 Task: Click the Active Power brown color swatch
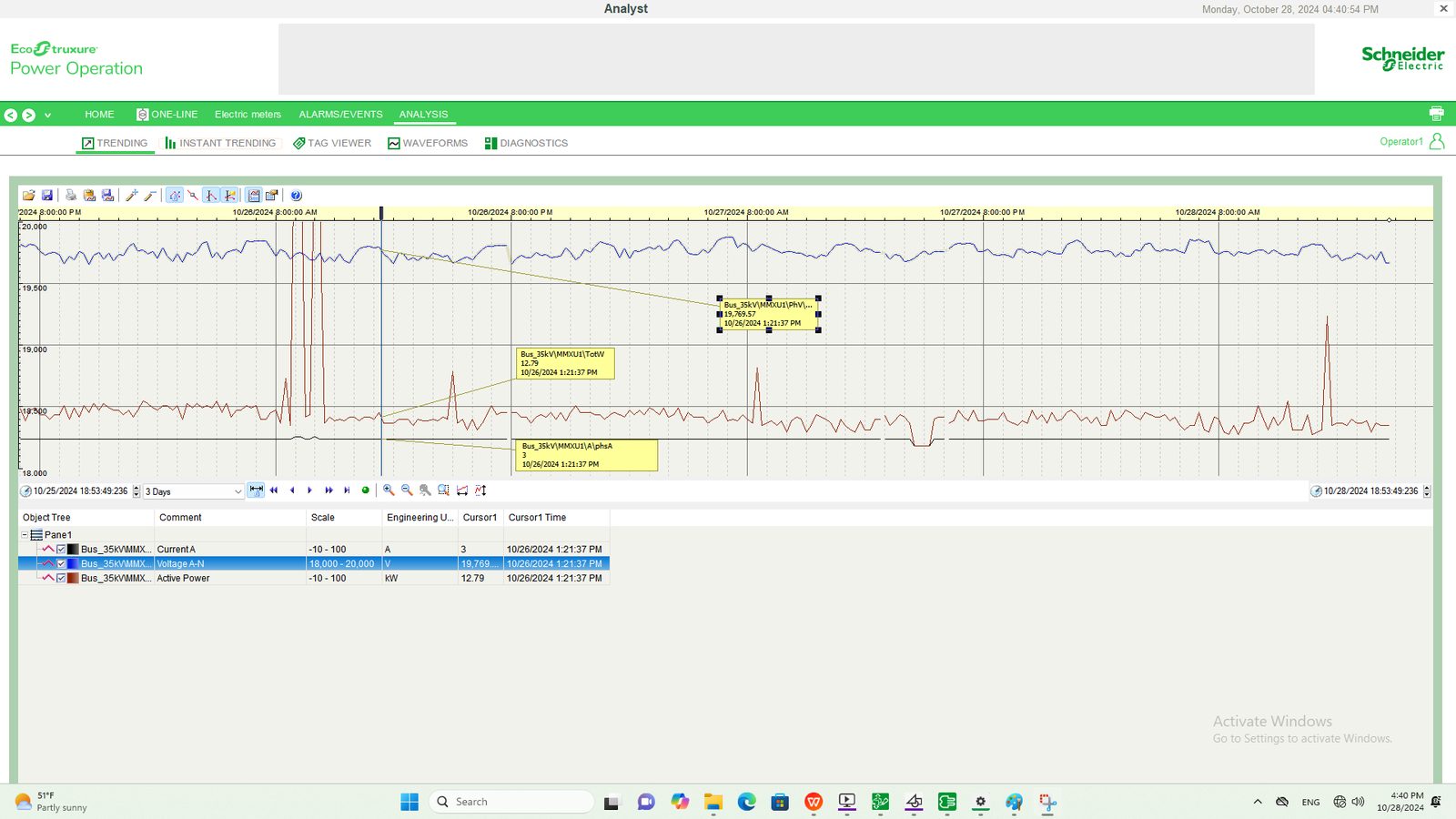pos(73,578)
